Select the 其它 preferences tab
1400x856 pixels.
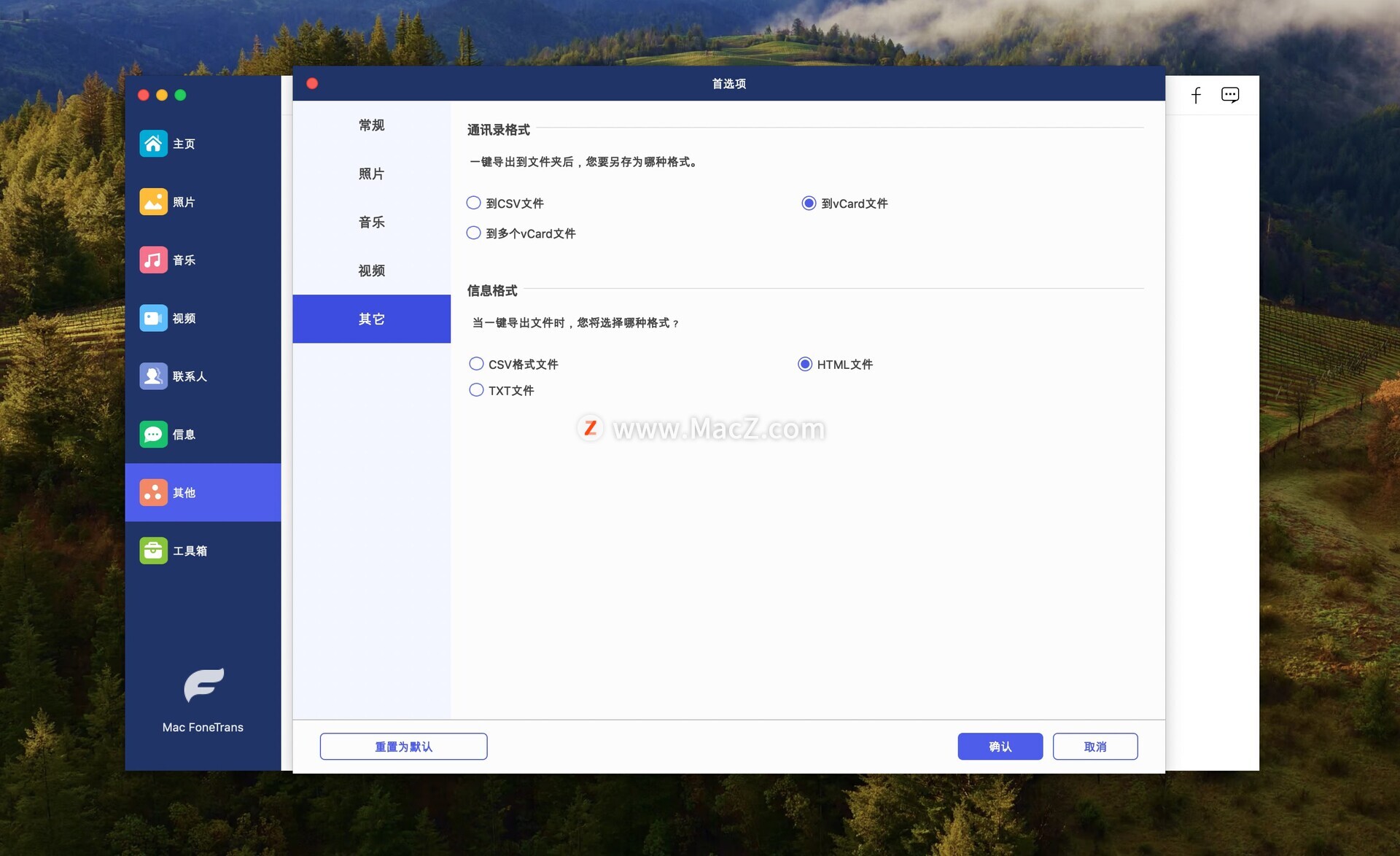371,319
